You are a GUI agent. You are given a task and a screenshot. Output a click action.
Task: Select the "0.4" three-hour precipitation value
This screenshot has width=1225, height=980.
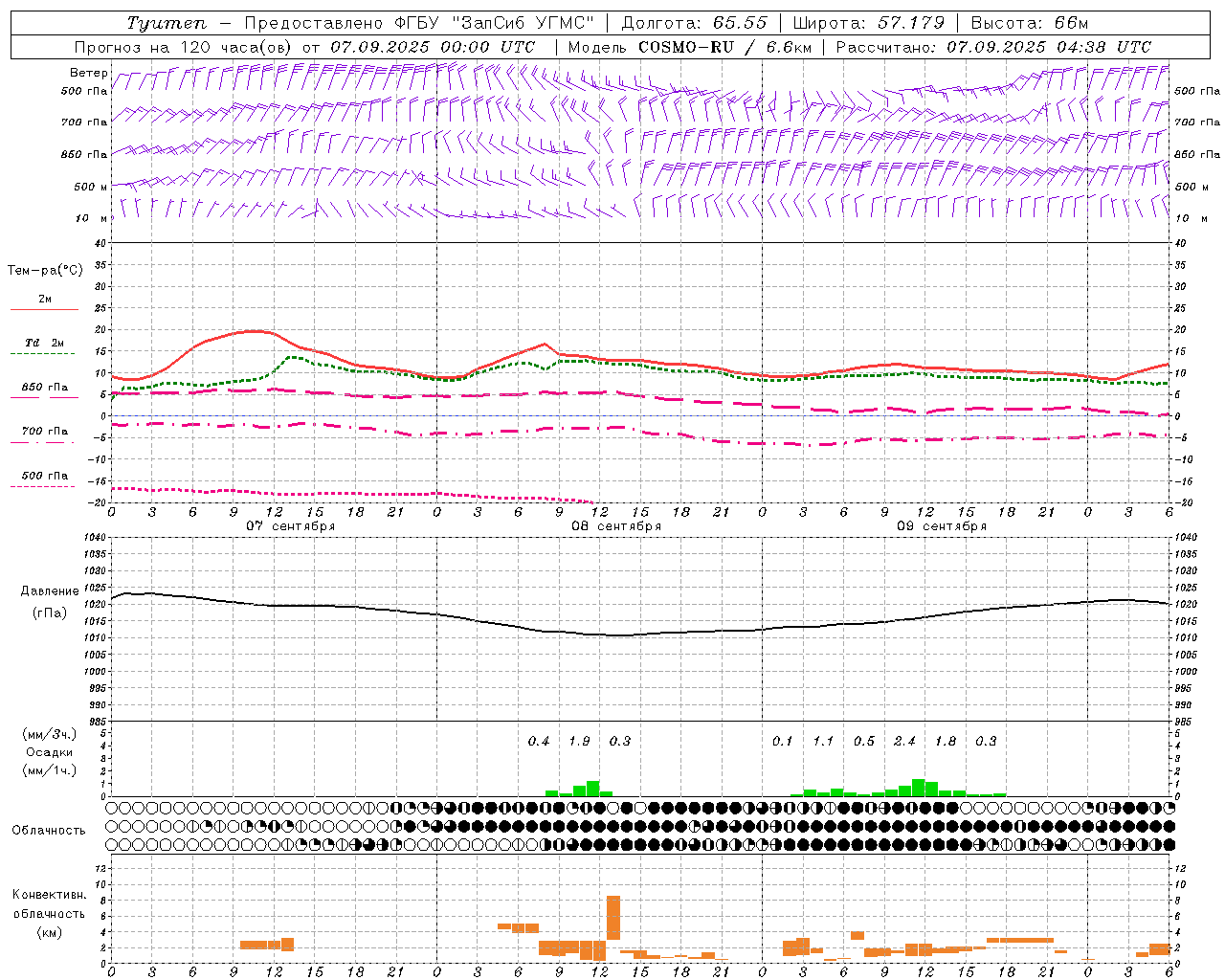[539, 742]
